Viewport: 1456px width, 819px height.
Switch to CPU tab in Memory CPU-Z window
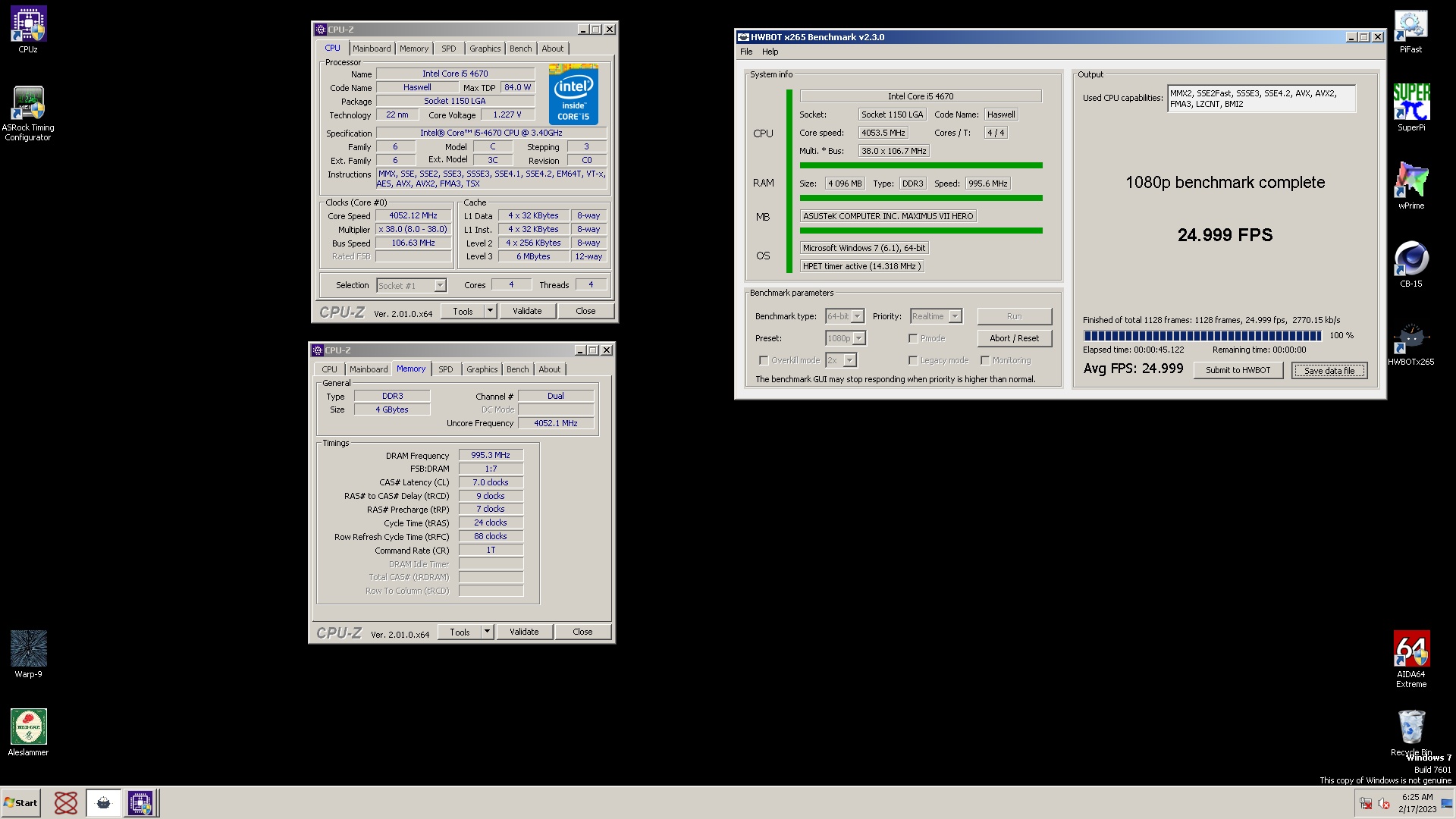coord(329,369)
